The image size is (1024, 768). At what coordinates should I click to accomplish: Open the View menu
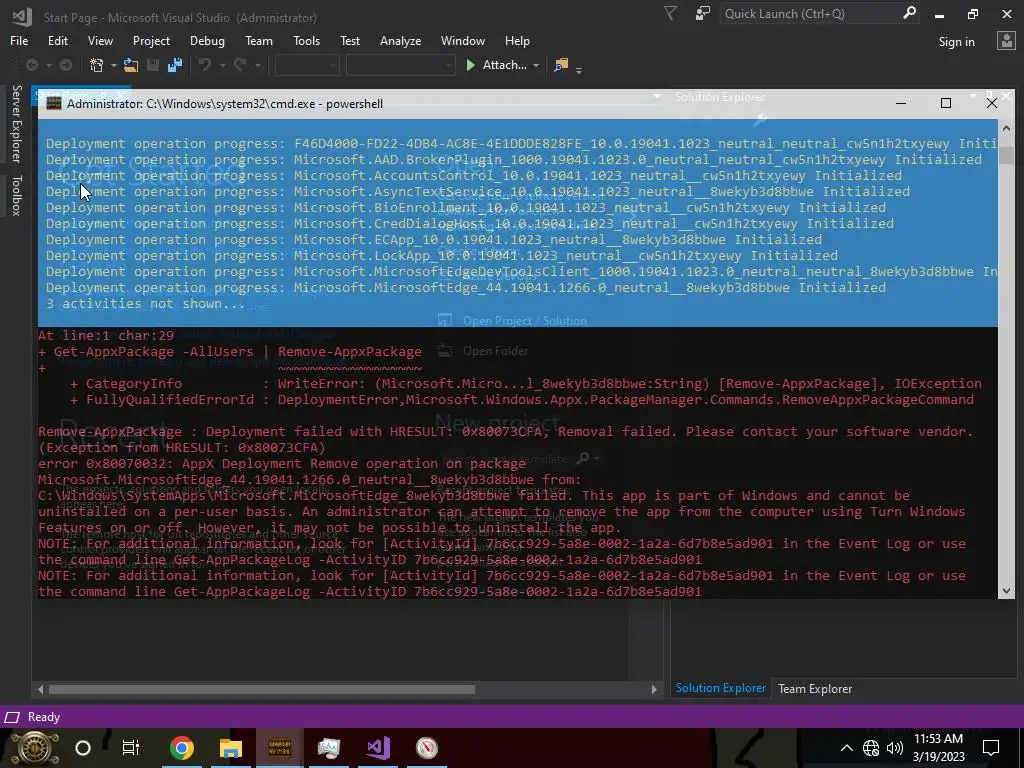click(100, 40)
